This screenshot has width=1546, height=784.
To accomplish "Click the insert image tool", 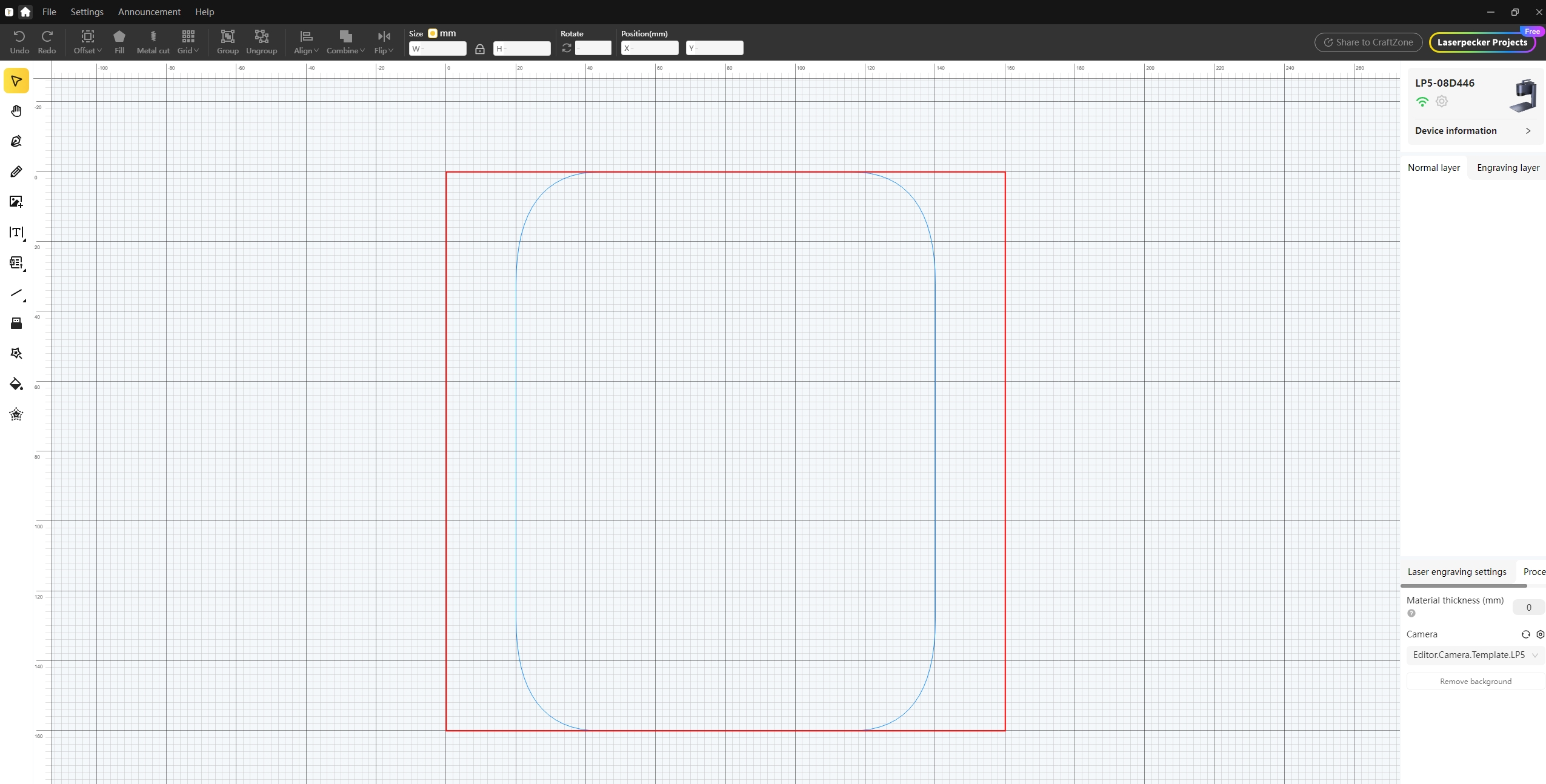I will [16, 202].
